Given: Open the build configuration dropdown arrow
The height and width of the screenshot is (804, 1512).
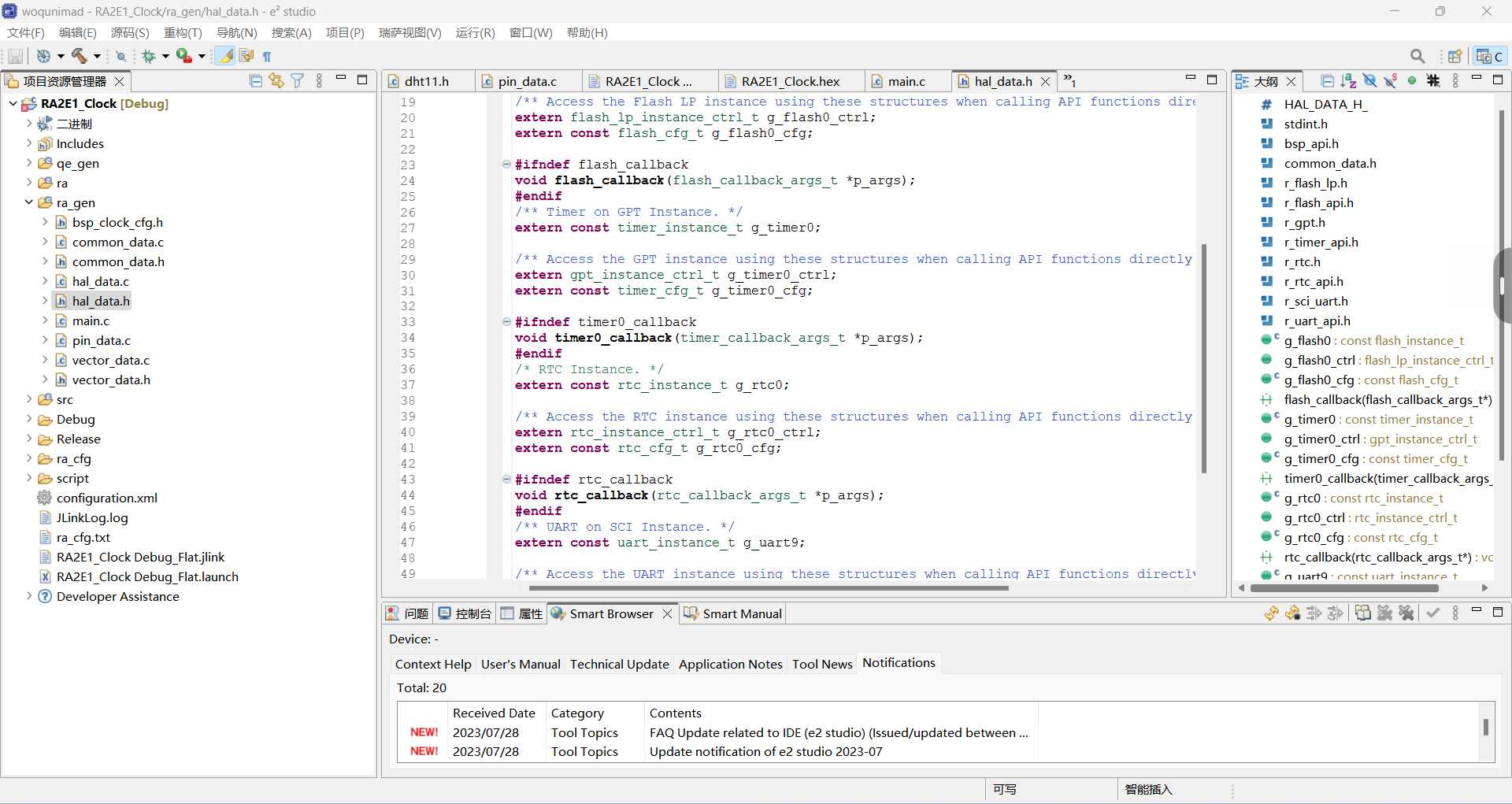Looking at the screenshot, I should [x=61, y=56].
